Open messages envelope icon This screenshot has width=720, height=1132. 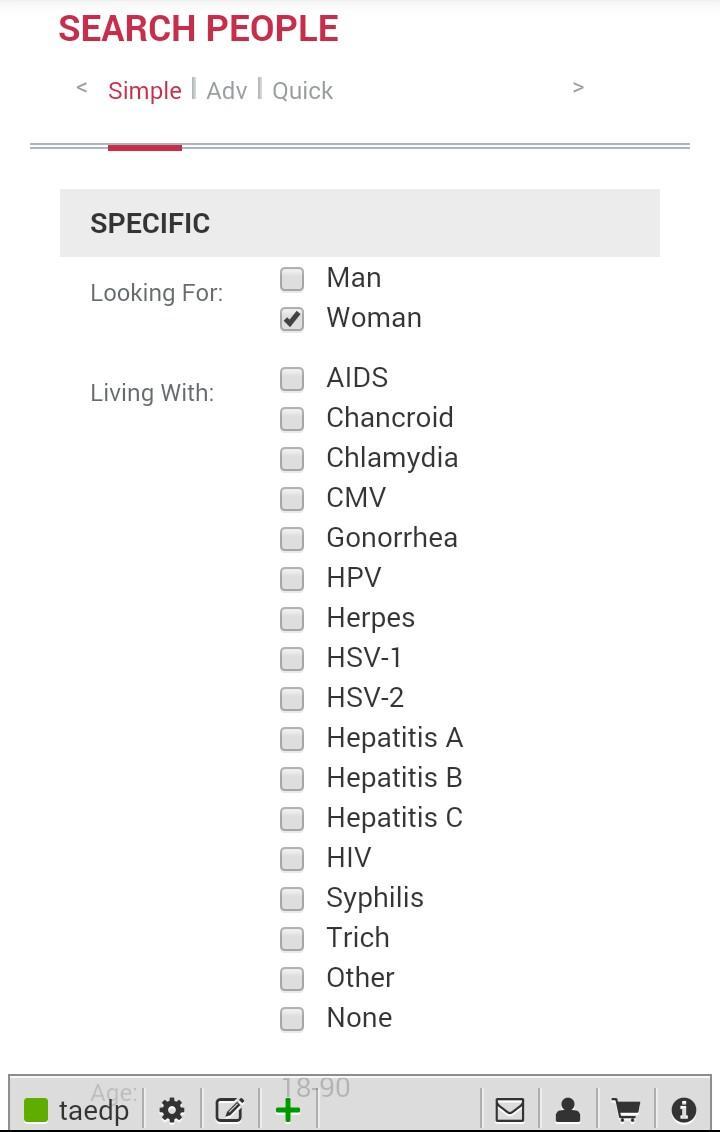click(510, 1110)
